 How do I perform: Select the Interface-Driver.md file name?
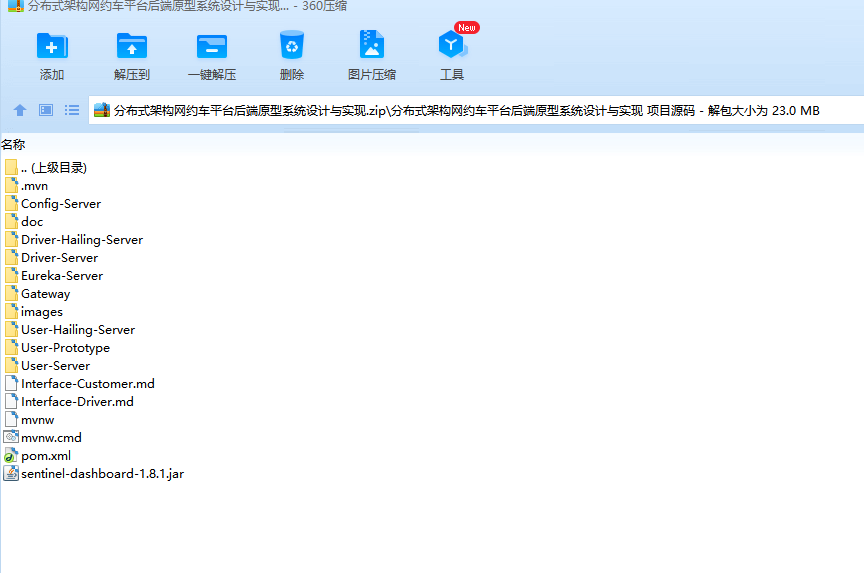tap(77, 402)
